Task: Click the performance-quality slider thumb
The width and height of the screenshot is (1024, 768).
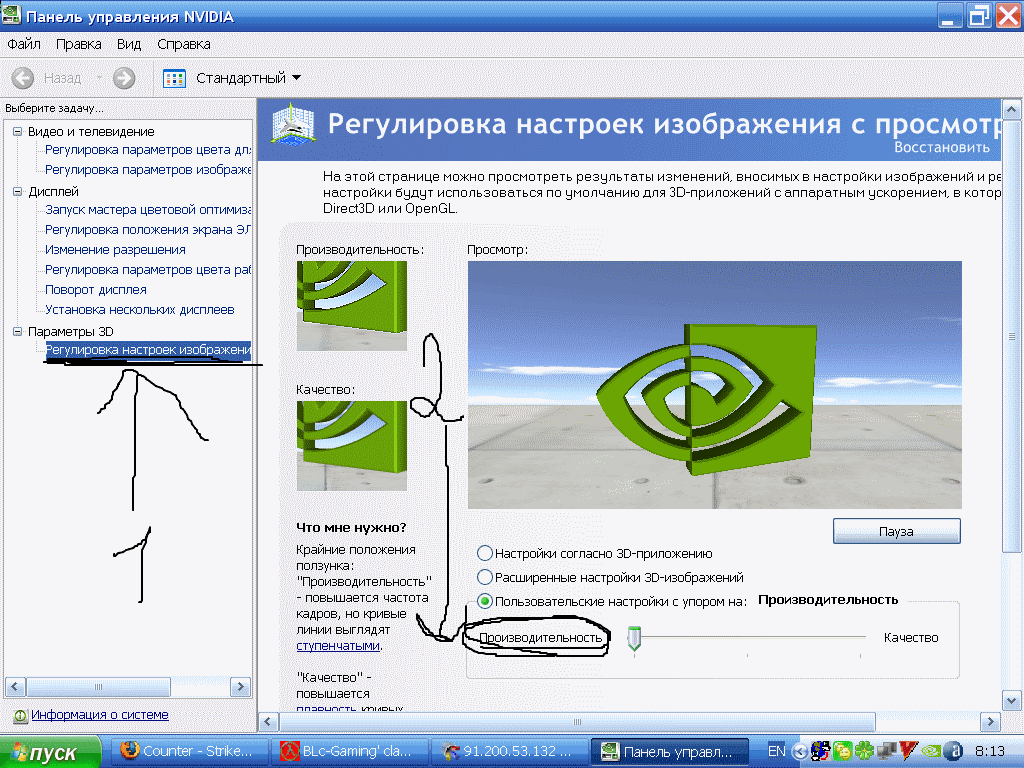Action: (633, 638)
